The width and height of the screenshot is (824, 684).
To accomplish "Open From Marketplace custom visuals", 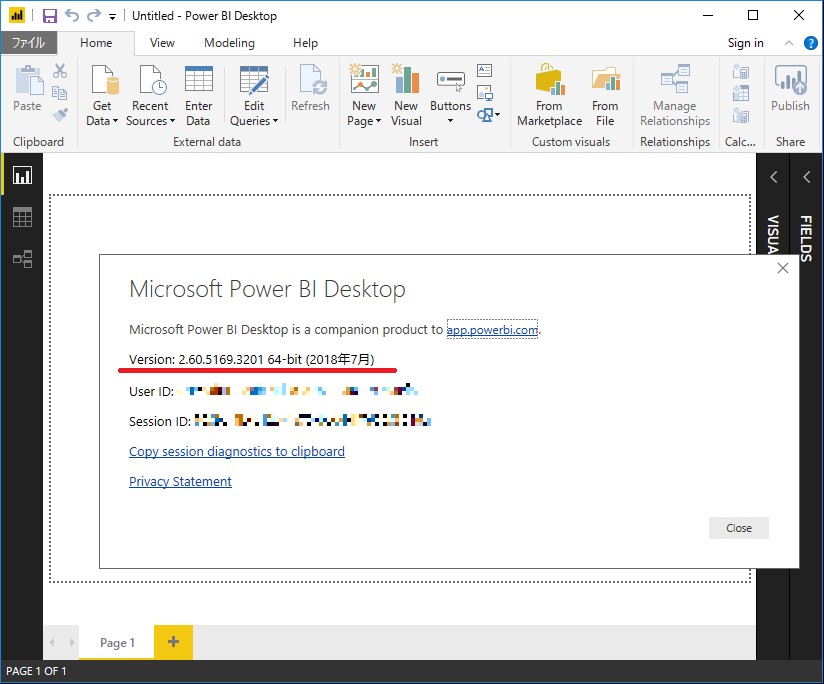I will [x=549, y=82].
